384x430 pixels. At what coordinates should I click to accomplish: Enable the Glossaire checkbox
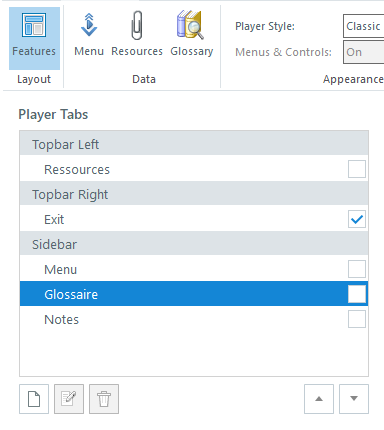tap(357, 294)
